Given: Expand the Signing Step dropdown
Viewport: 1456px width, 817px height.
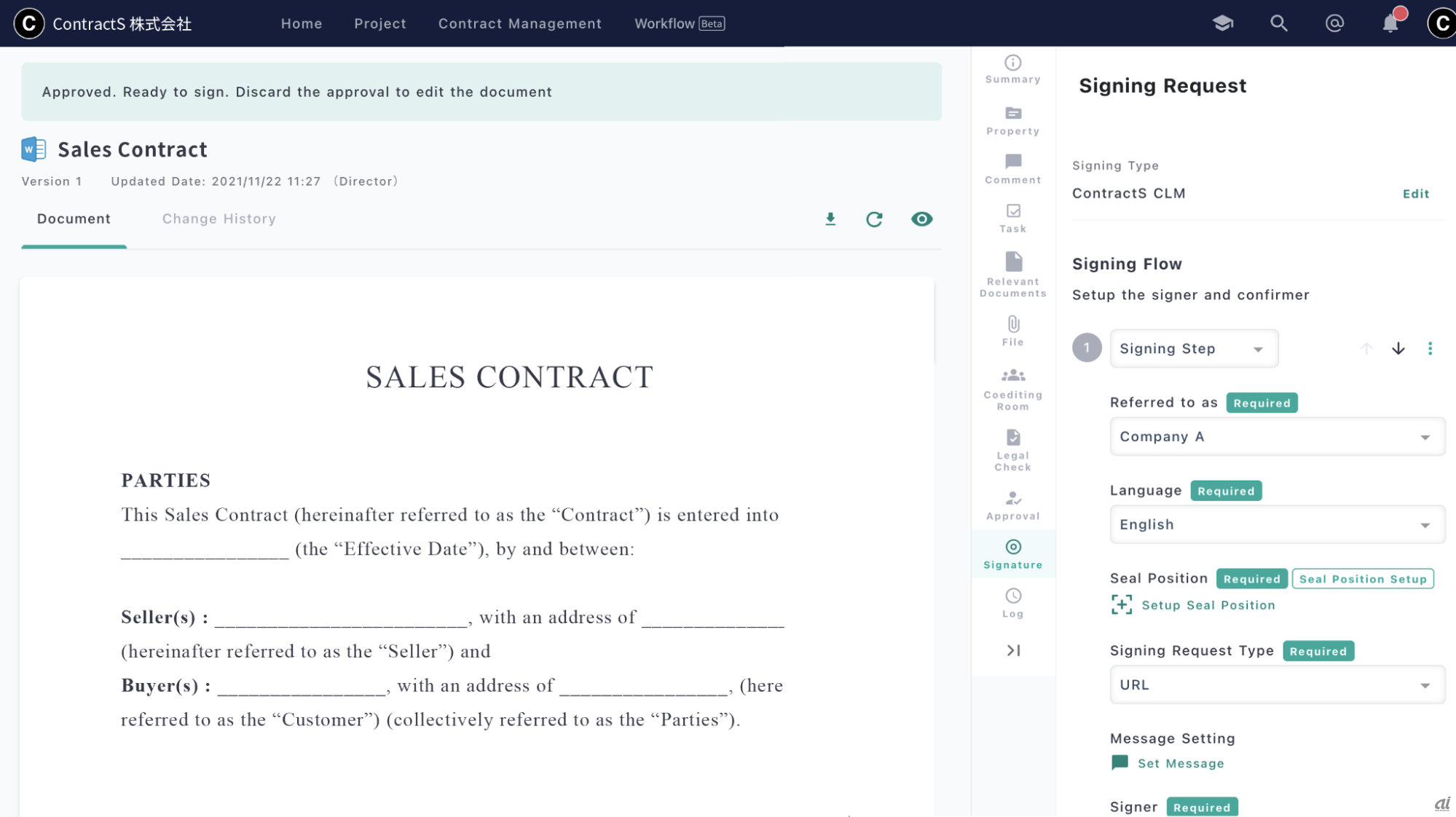Looking at the screenshot, I should [x=1194, y=349].
